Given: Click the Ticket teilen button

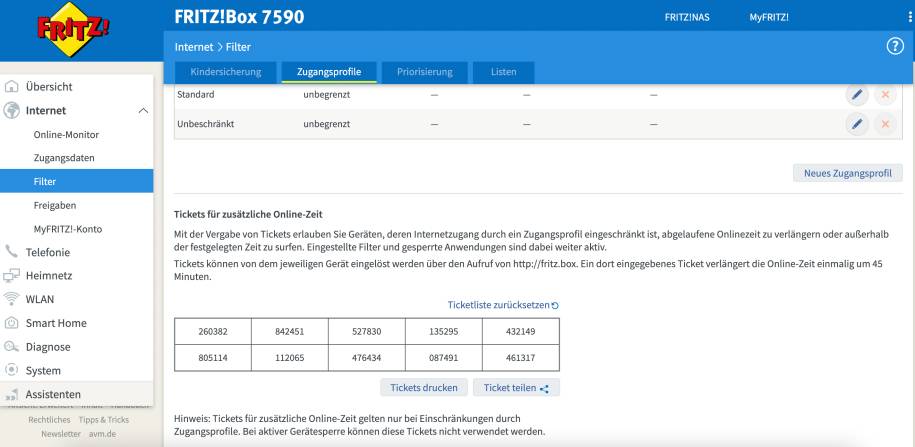Looking at the screenshot, I should [x=516, y=387].
